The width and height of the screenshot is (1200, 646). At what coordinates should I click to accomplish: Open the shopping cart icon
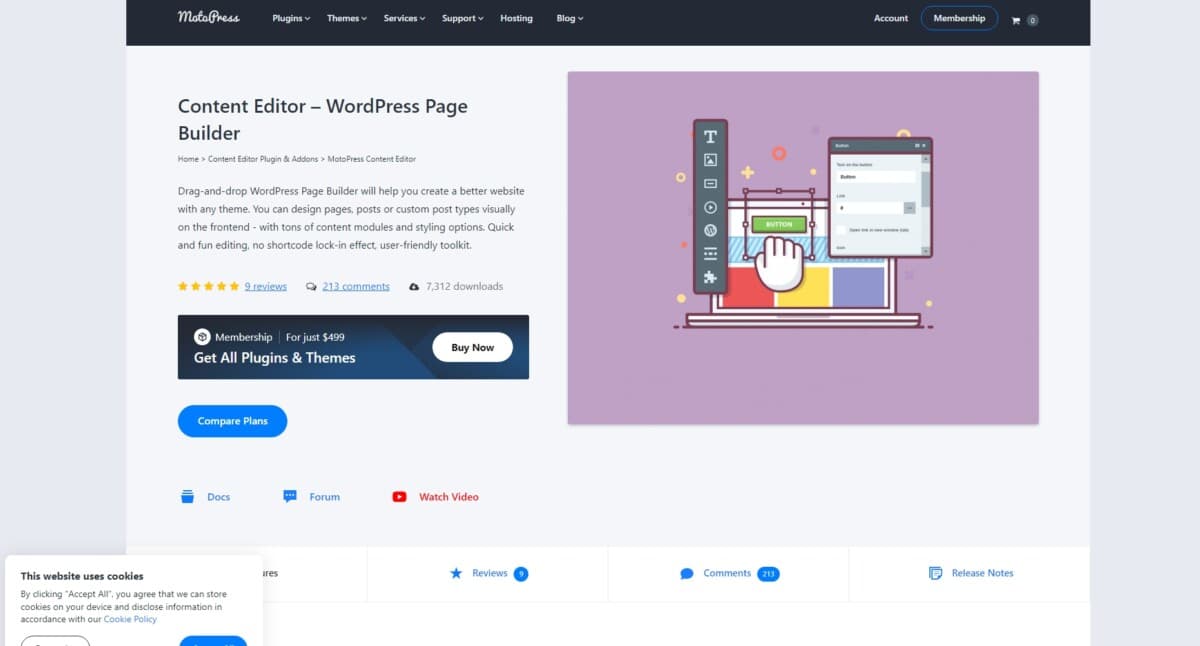(1016, 20)
